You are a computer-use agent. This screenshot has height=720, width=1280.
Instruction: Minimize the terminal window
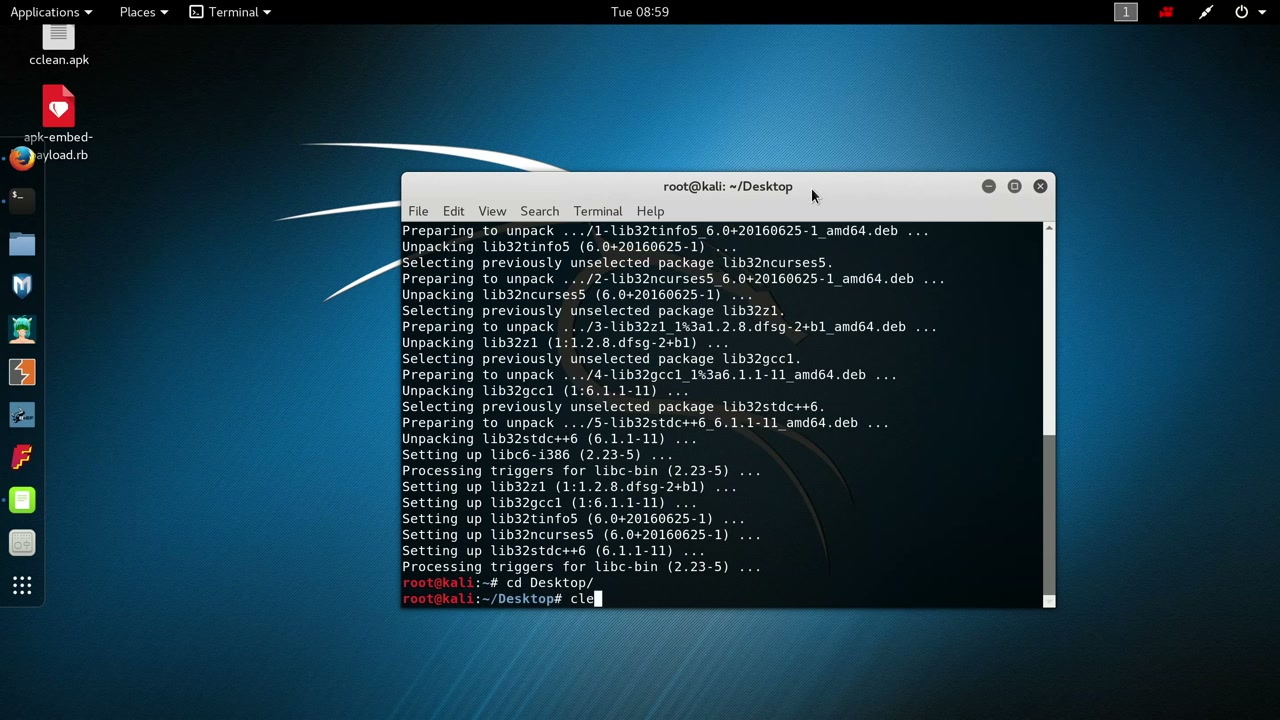pos(988,186)
